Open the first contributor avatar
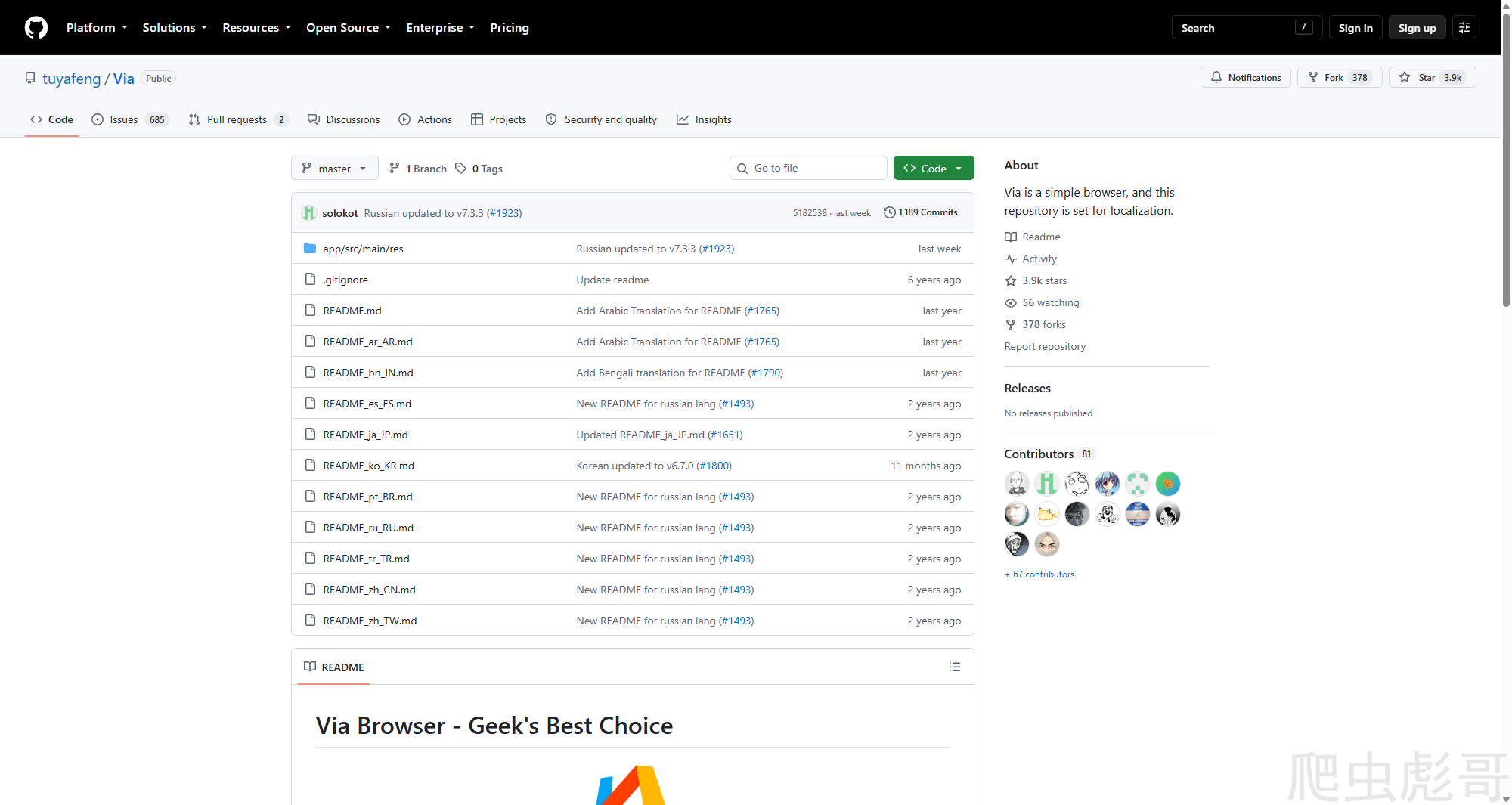This screenshot has height=805, width=1512. [x=1017, y=484]
